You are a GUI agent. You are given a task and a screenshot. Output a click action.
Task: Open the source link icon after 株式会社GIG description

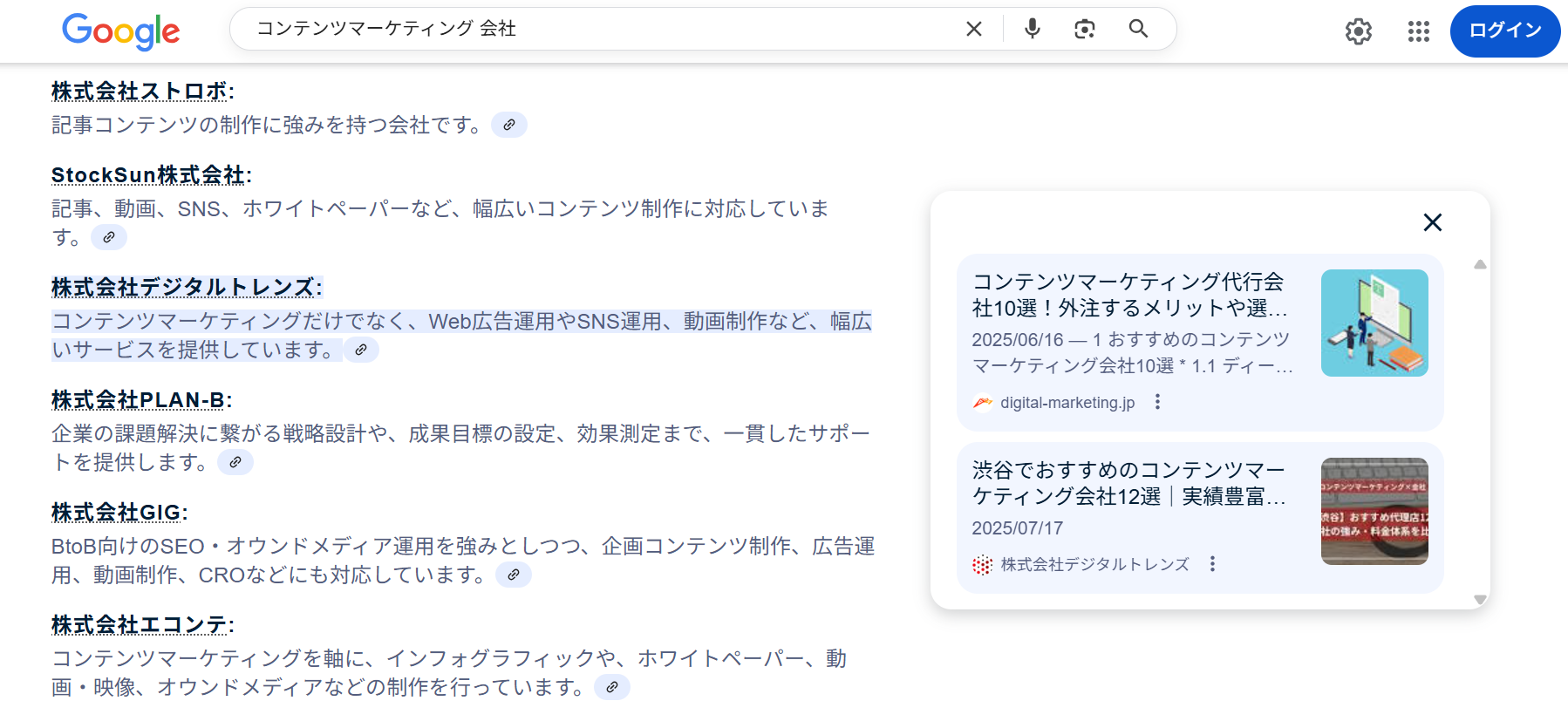coord(514,575)
